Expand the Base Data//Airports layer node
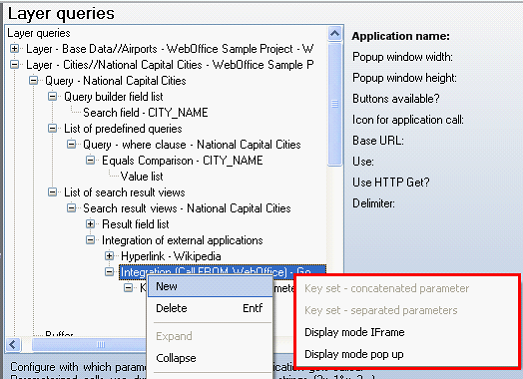 pyautogui.click(x=14, y=49)
